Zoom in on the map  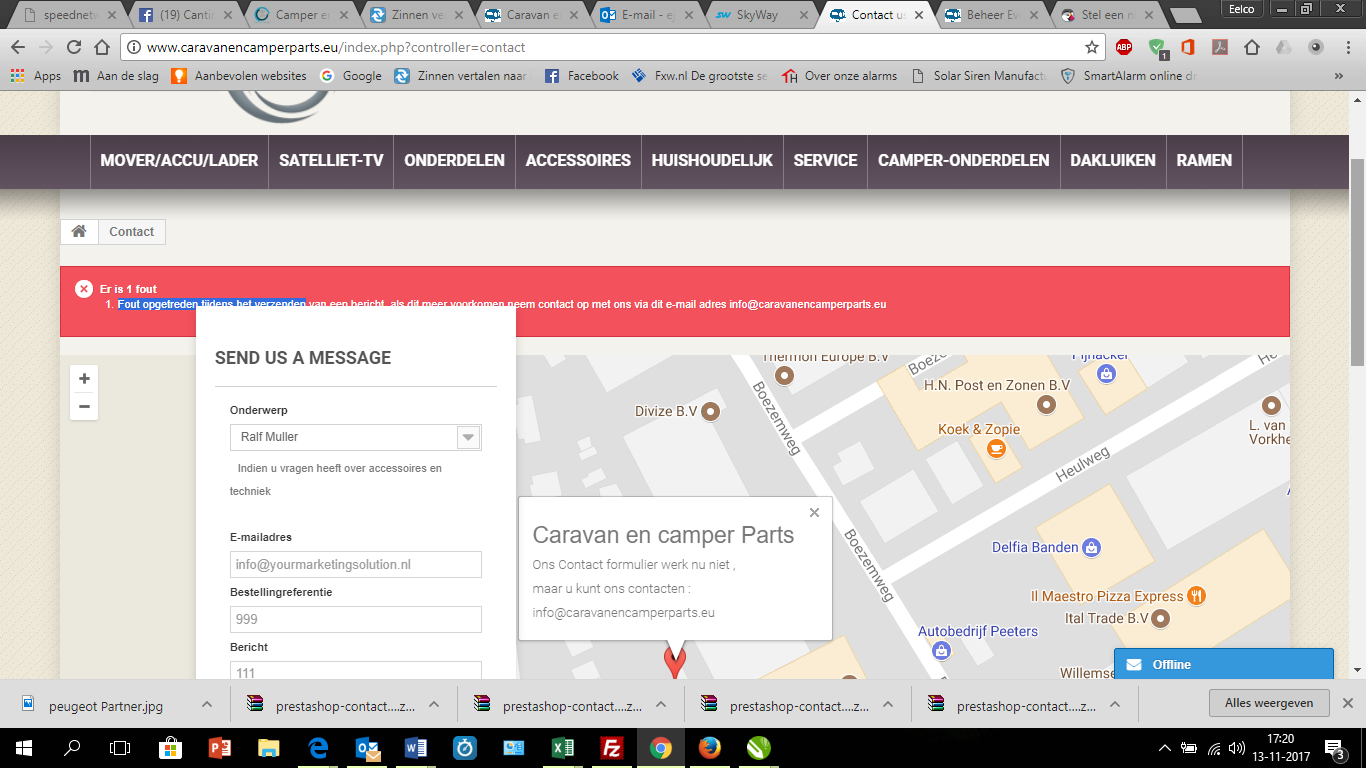pos(84,379)
